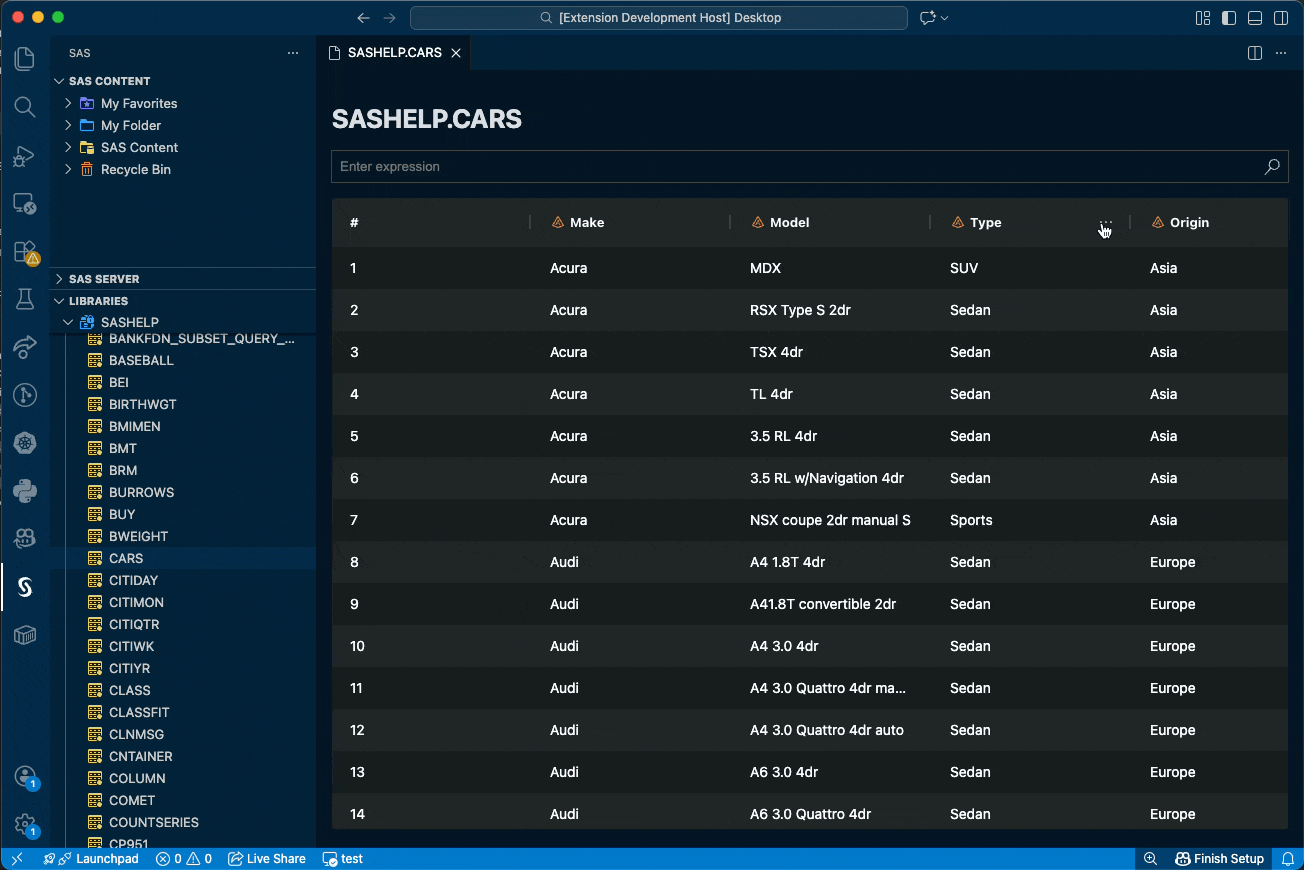Viewport: 1304px width, 870px height.
Task: Expand the SAS SERVER section
Action: [x=59, y=279]
